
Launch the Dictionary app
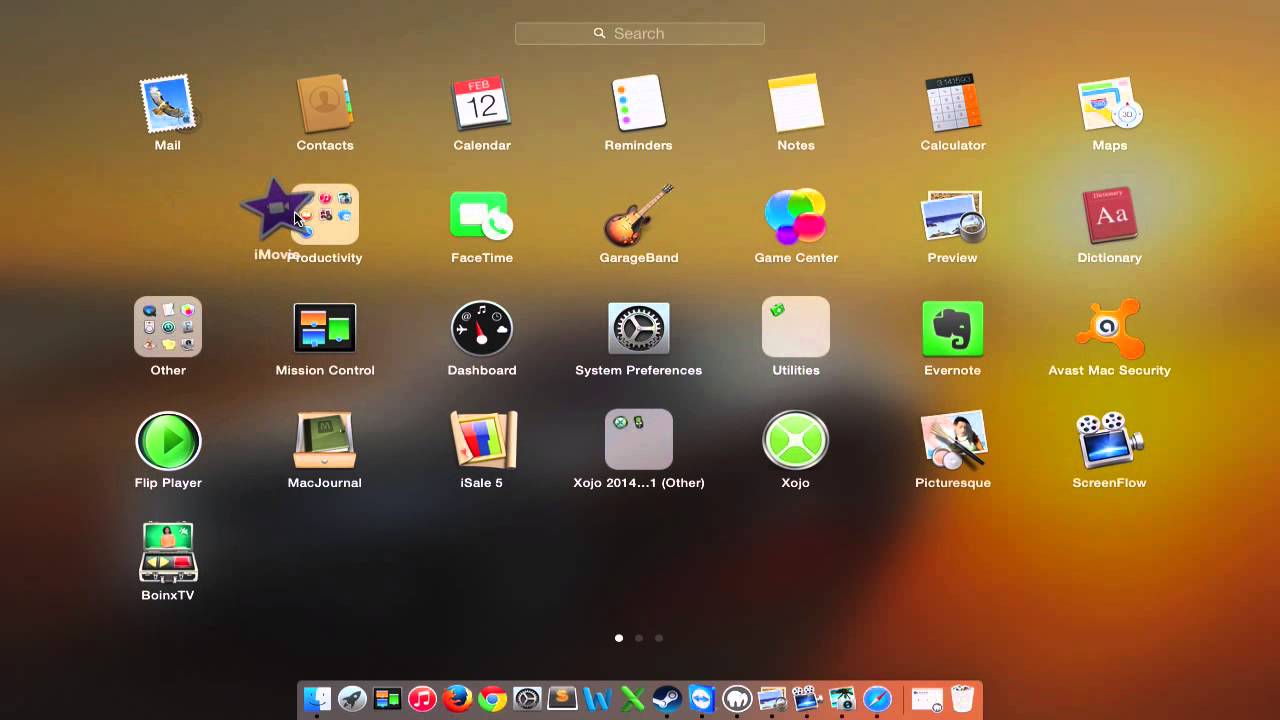click(x=1110, y=216)
